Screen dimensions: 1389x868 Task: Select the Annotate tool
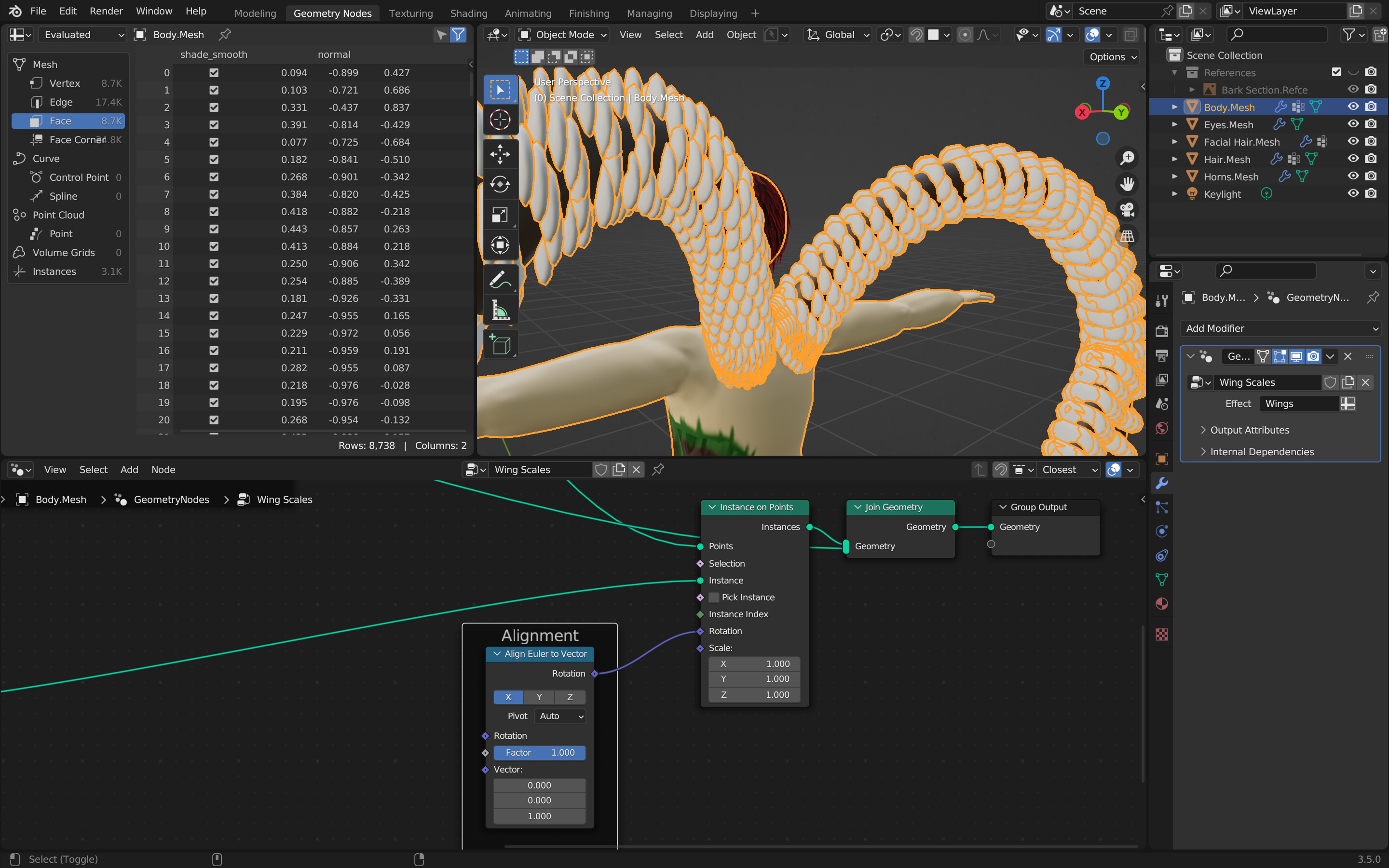(499, 280)
